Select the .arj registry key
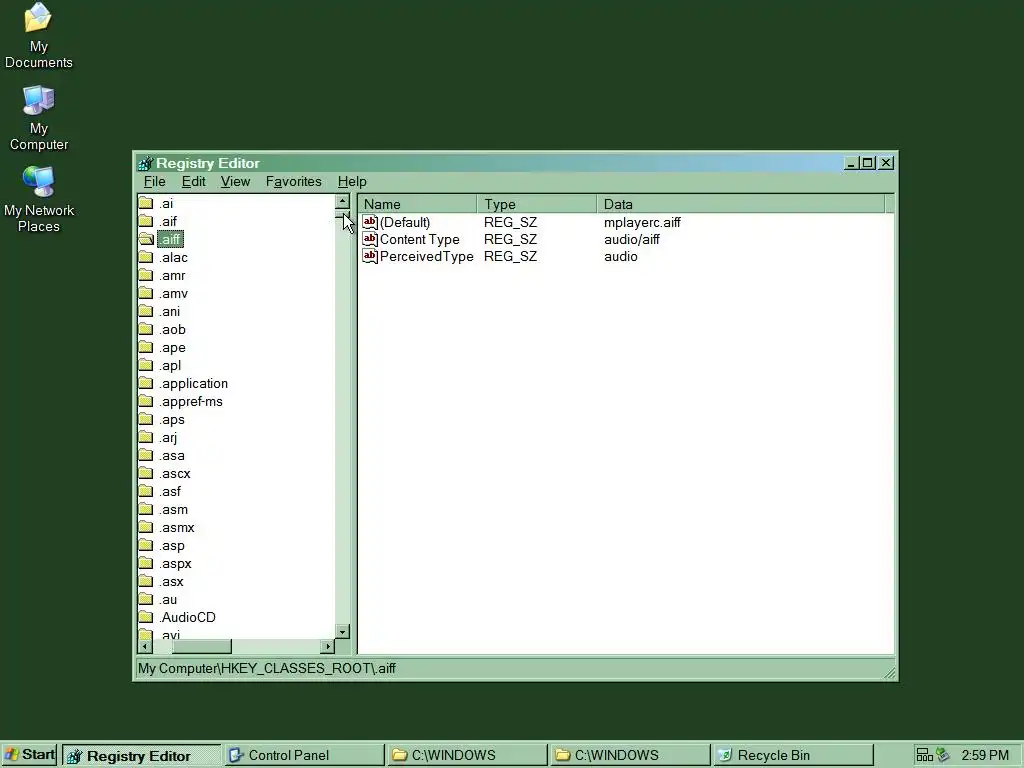The width and height of the screenshot is (1024, 768). click(168, 438)
